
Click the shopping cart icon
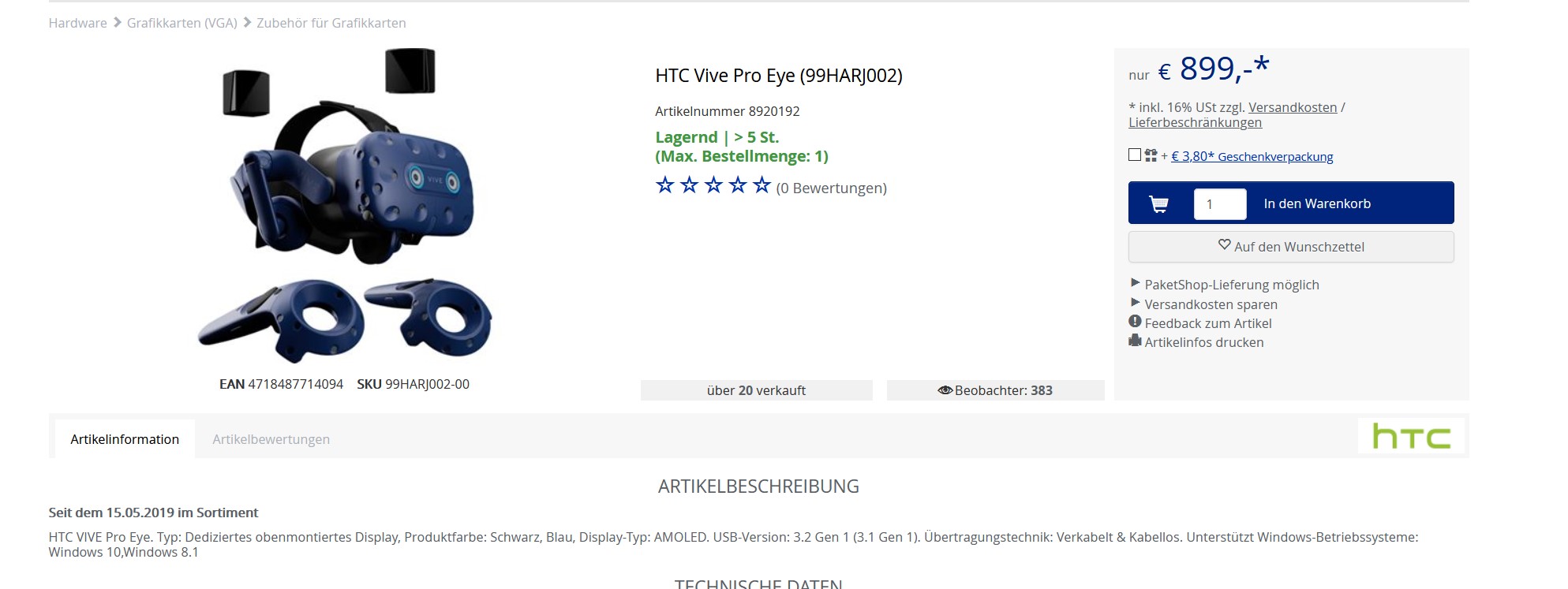[x=1158, y=204]
